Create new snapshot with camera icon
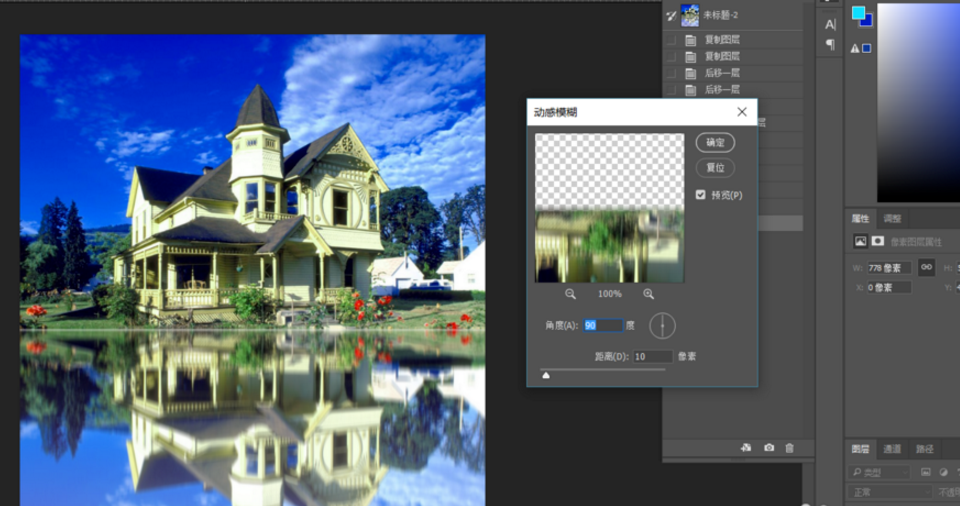Screen dimensions: 960x506 (769, 448)
